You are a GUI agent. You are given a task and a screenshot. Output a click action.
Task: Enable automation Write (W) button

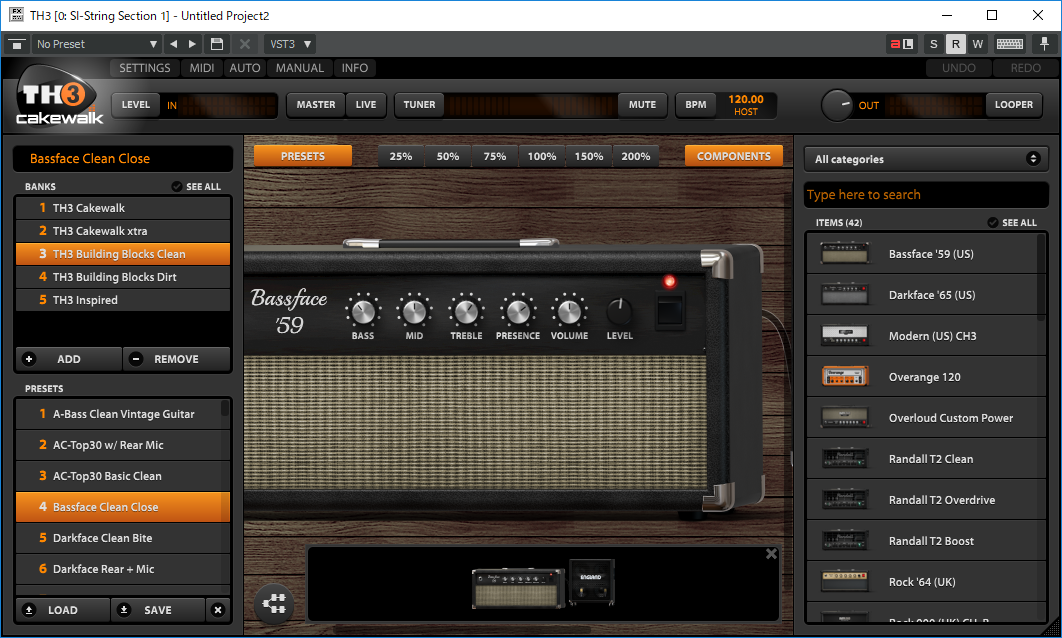click(x=977, y=44)
